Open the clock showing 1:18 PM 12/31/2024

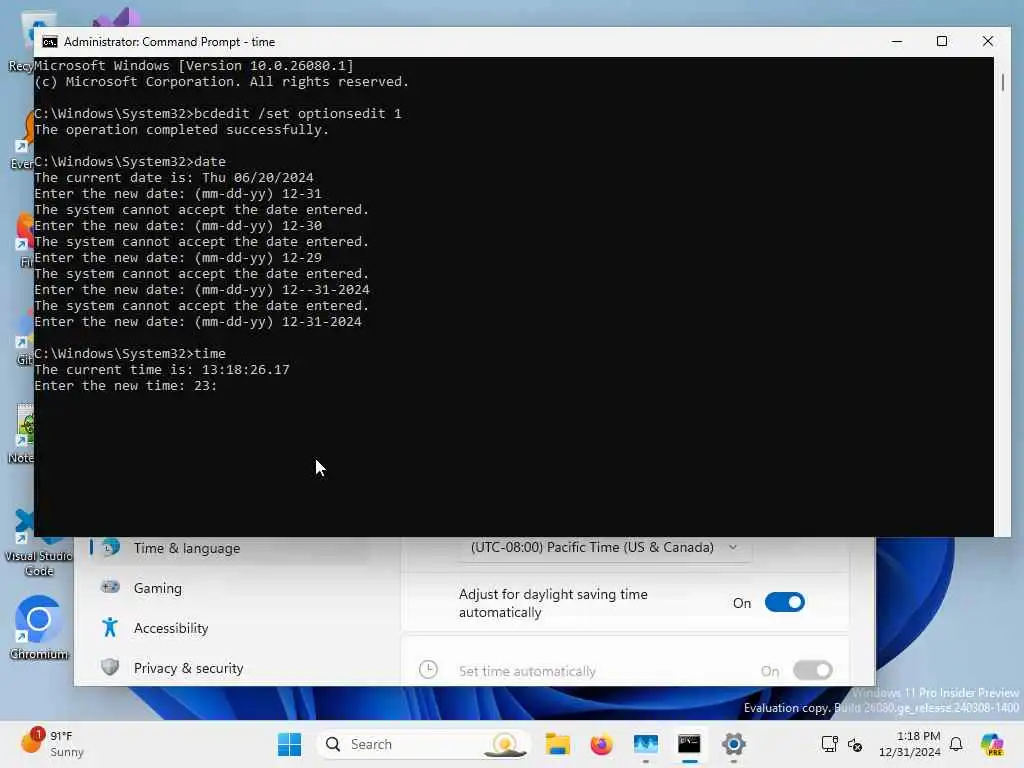point(909,744)
